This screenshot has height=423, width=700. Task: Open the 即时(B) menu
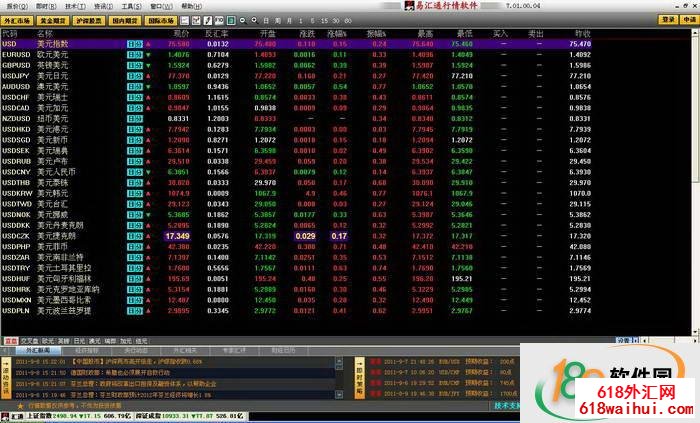(x=46, y=6)
